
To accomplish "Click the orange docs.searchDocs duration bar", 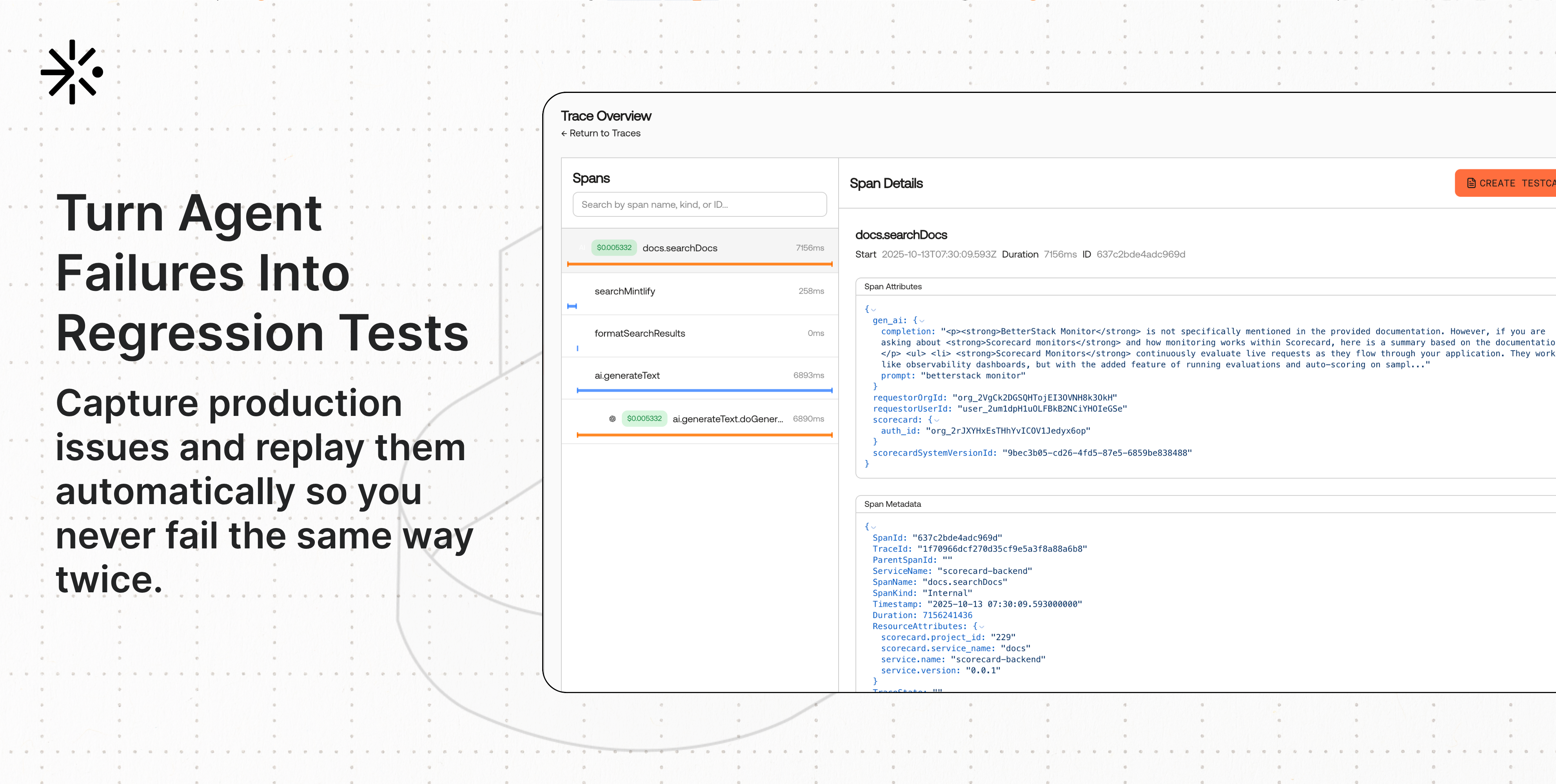I will (699, 264).
